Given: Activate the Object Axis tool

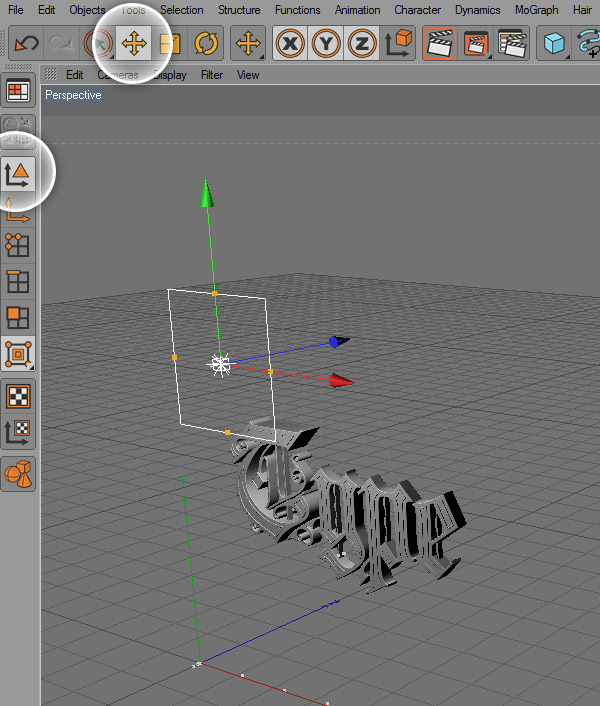Looking at the screenshot, I should click(x=18, y=210).
